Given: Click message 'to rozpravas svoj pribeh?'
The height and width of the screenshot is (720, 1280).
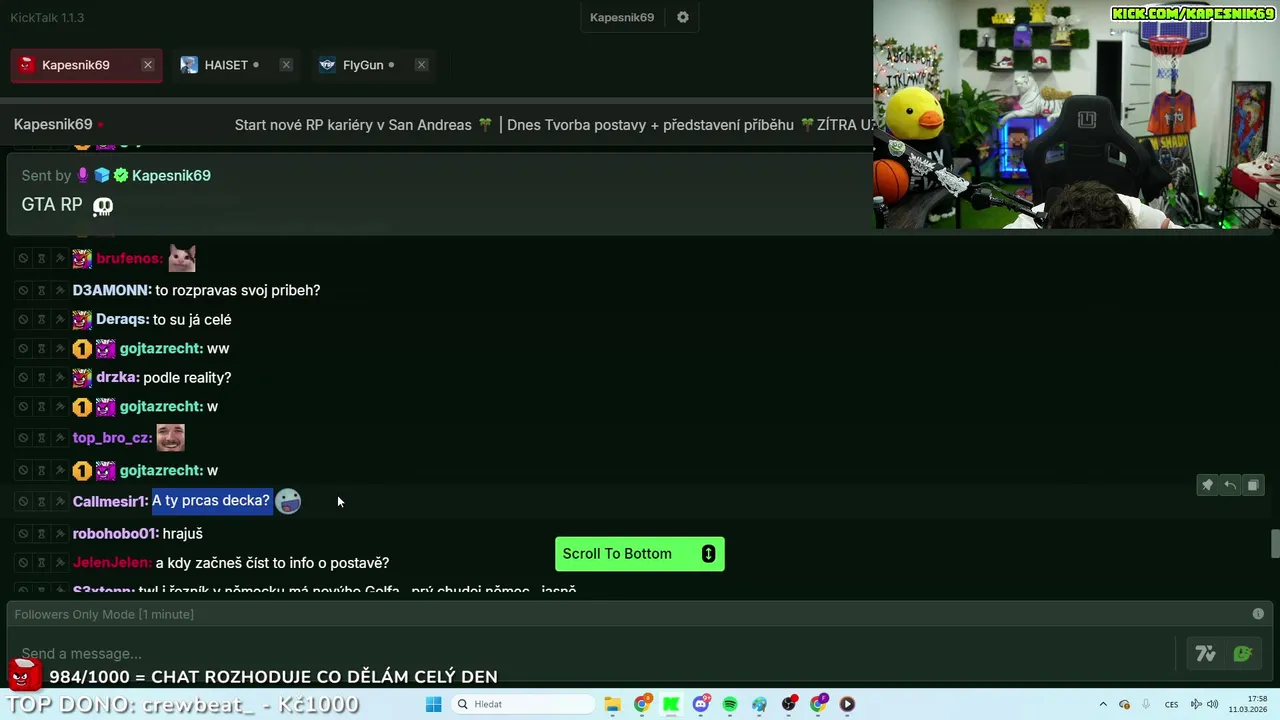Looking at the screenshot, I should click(238, 290).
